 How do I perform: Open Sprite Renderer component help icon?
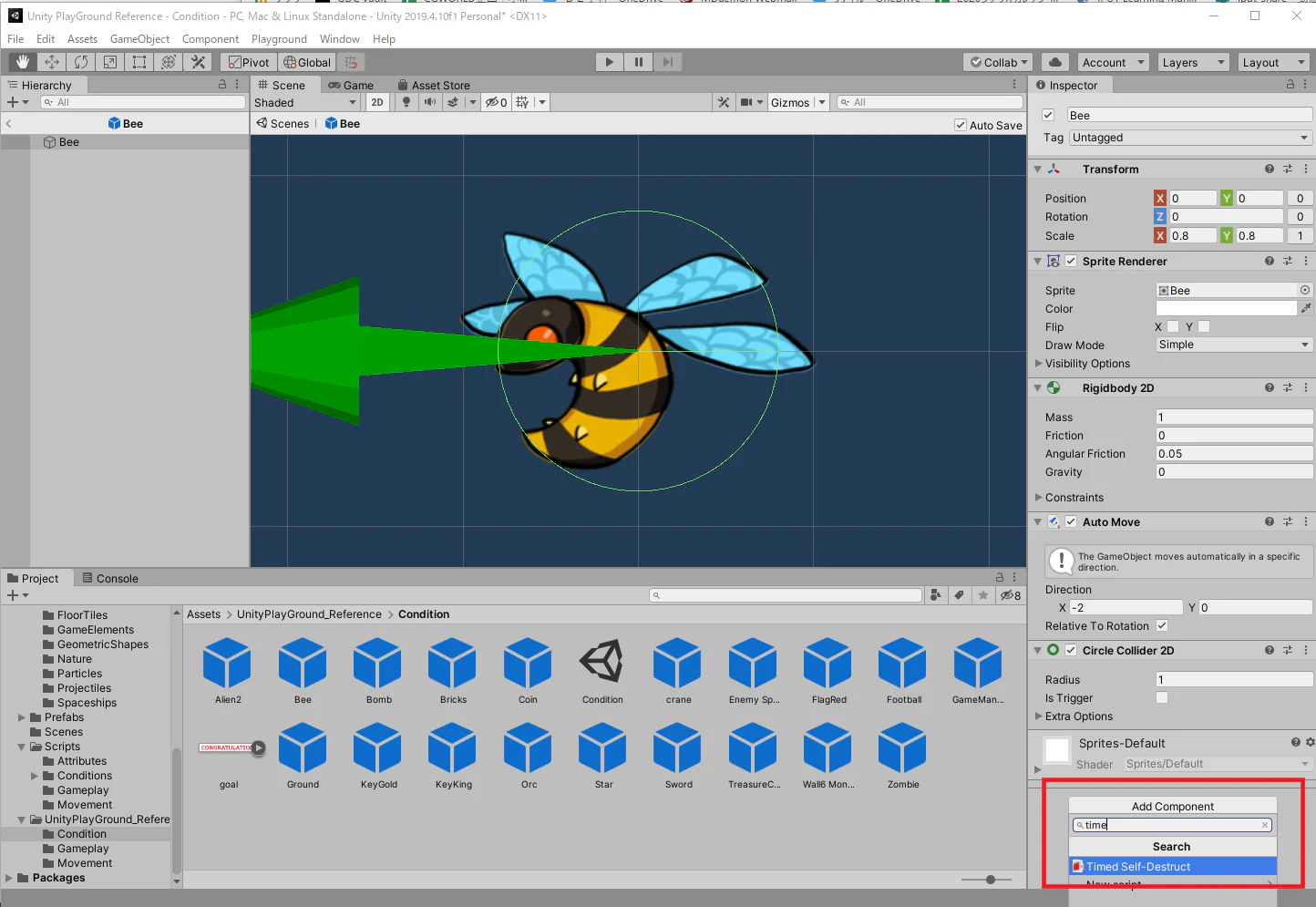click(1270, 262)
